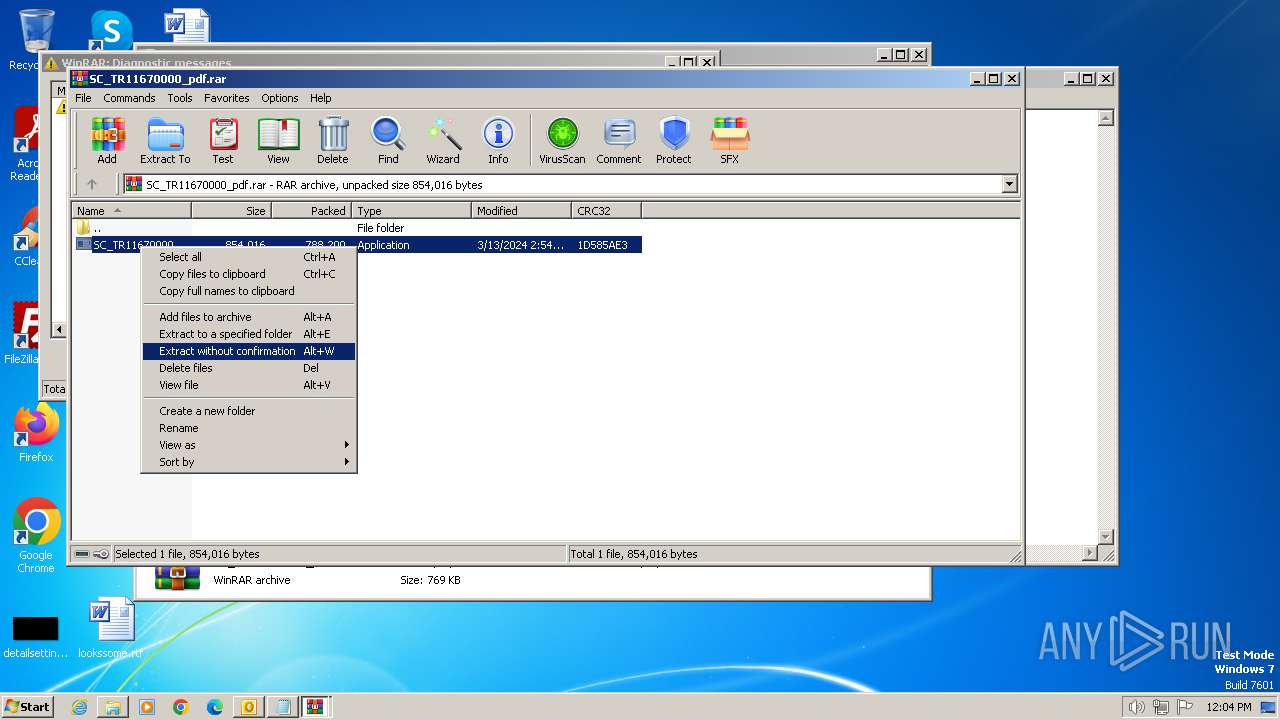Open lookssome.rtf desktop file

coord(111,629)
